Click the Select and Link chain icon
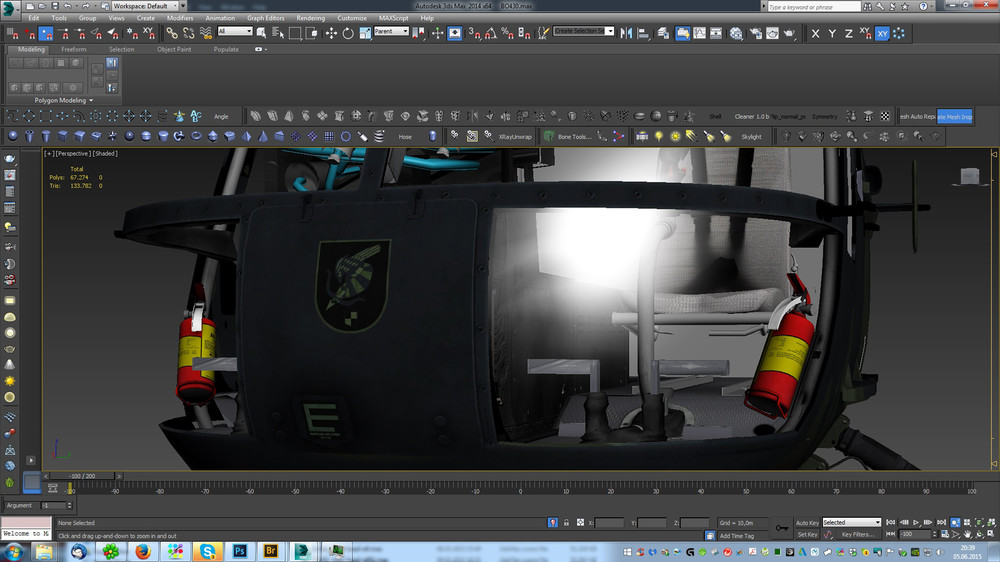Viewport: 1000px width, 562px height. [173, 33]
